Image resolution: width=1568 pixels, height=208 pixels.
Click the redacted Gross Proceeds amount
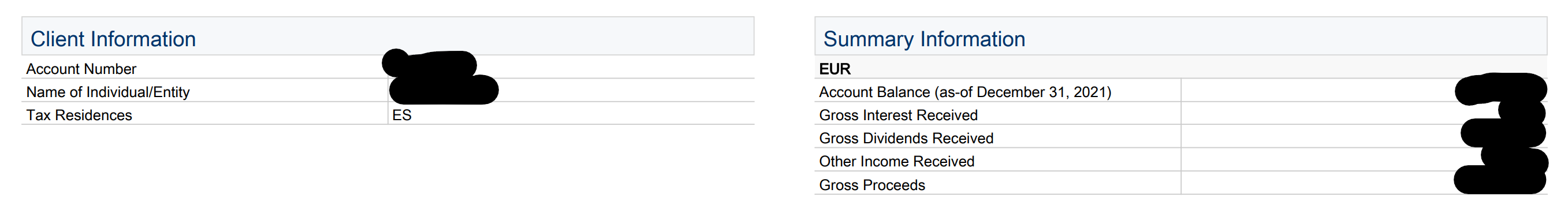point(1500,181)
